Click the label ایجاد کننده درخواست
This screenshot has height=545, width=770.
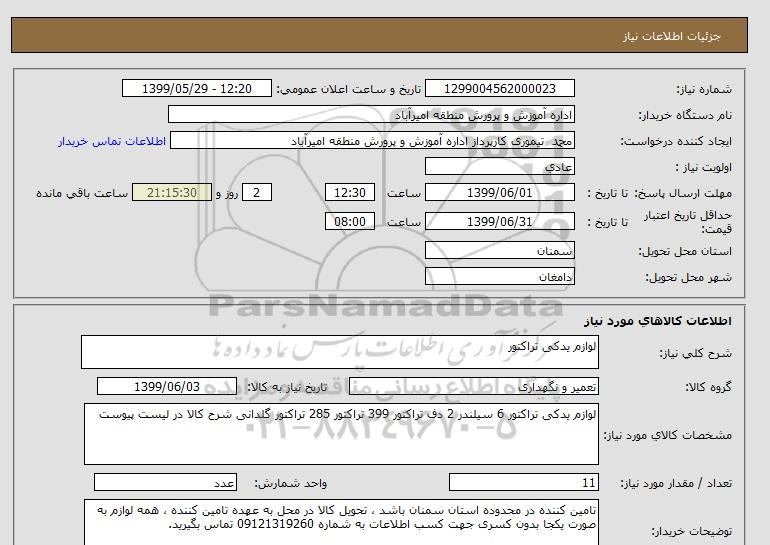coord(676,141)
